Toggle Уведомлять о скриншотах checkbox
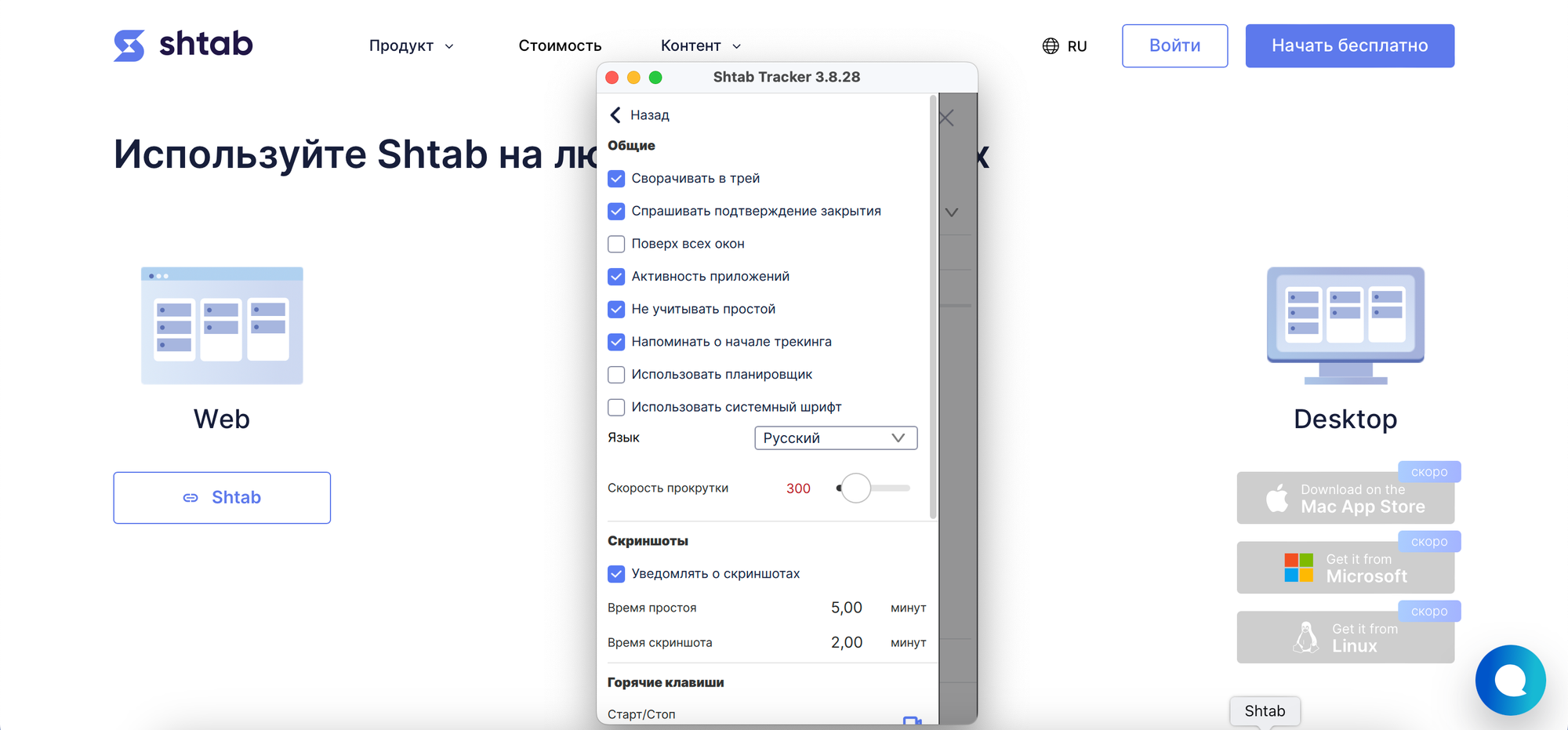 pyautogui.click(x=616, y=574)
